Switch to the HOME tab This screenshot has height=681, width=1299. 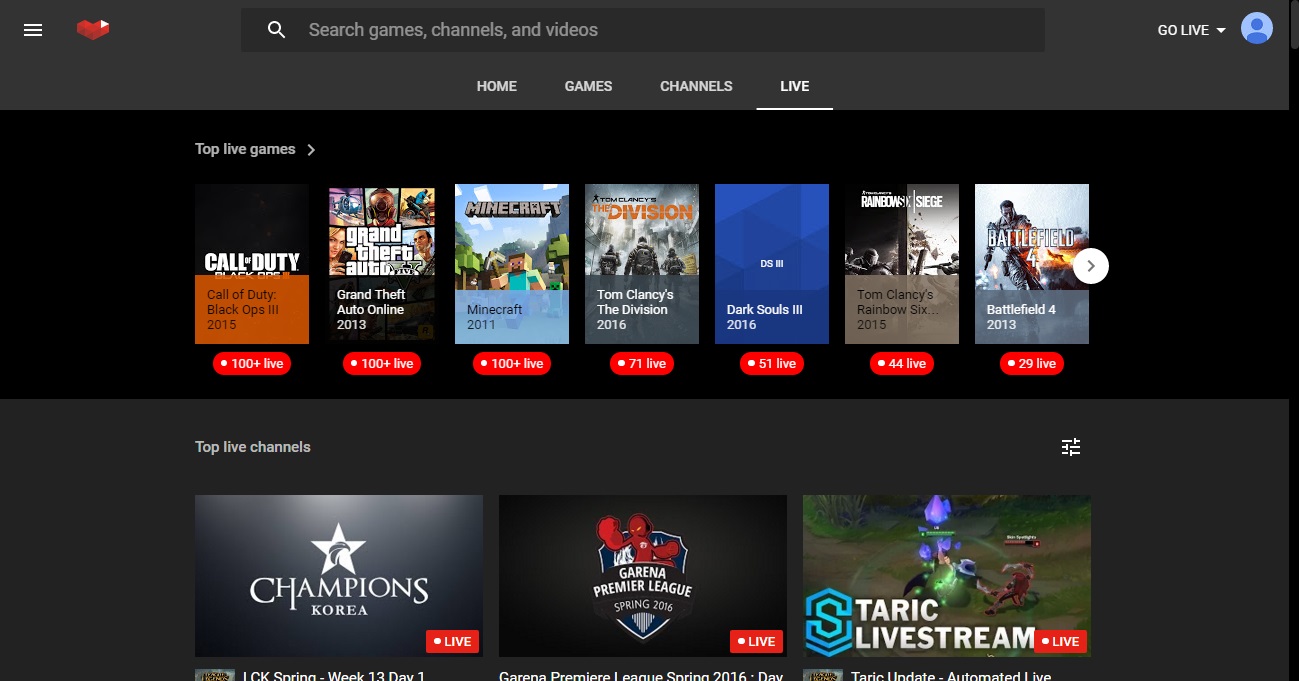(497, 86)
